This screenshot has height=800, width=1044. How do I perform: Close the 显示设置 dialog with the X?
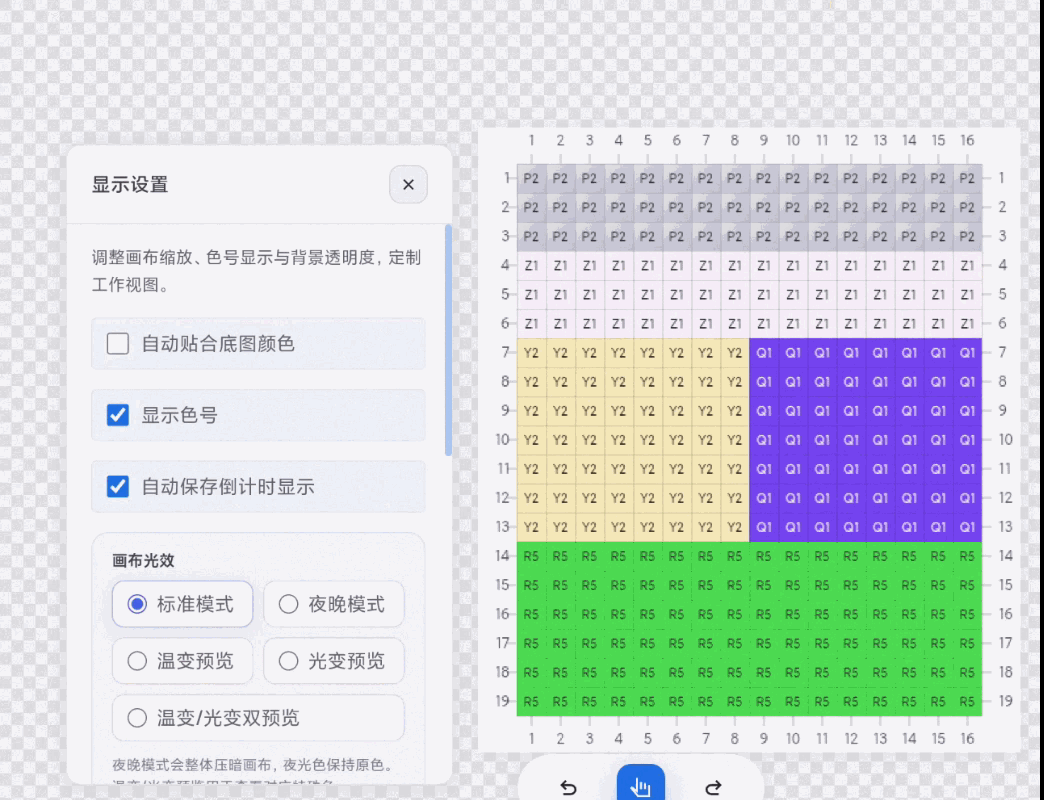[408, 184]
